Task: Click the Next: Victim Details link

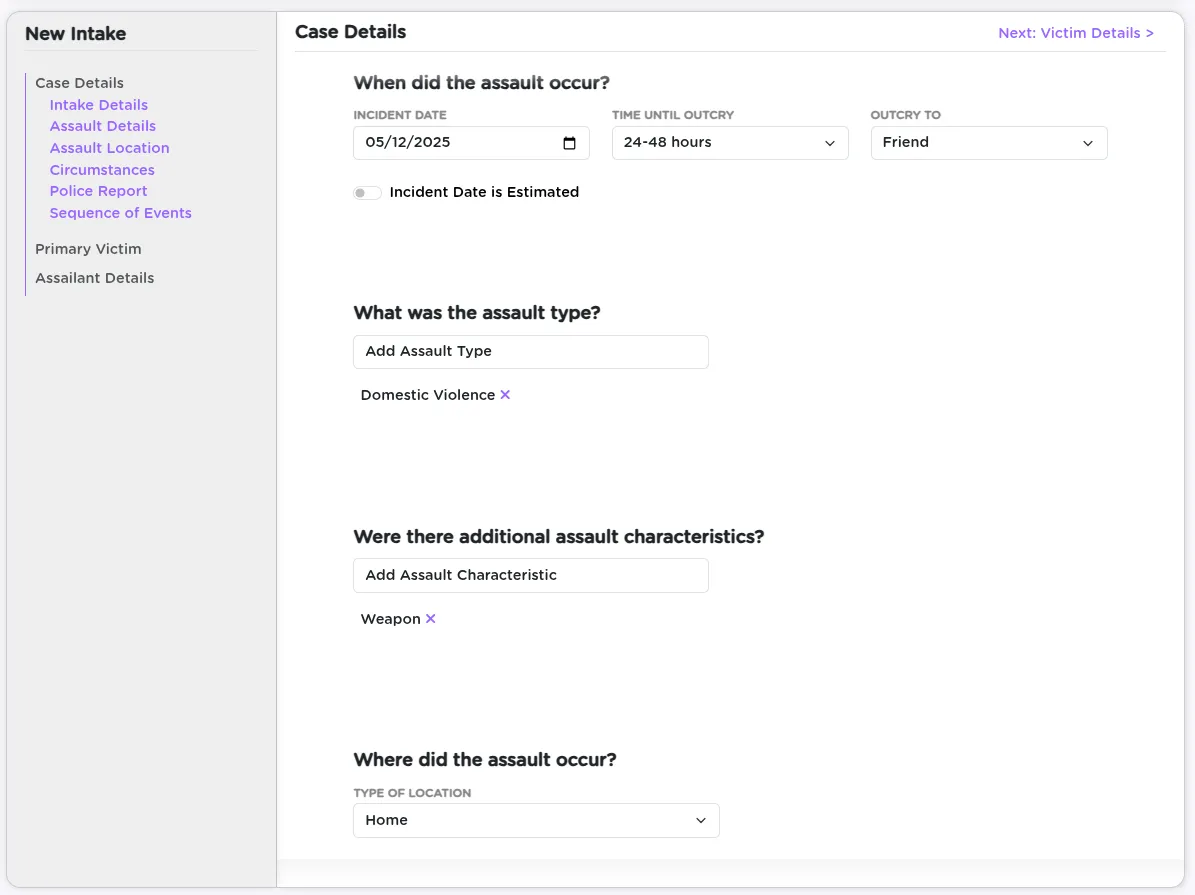Action: (1076, 33)
